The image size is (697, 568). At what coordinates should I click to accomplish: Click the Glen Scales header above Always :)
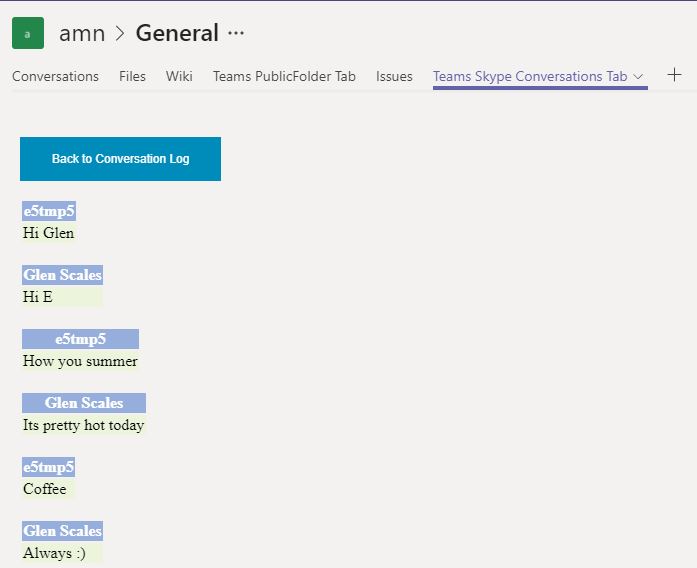pyautogui.click(x=62, y=531)
